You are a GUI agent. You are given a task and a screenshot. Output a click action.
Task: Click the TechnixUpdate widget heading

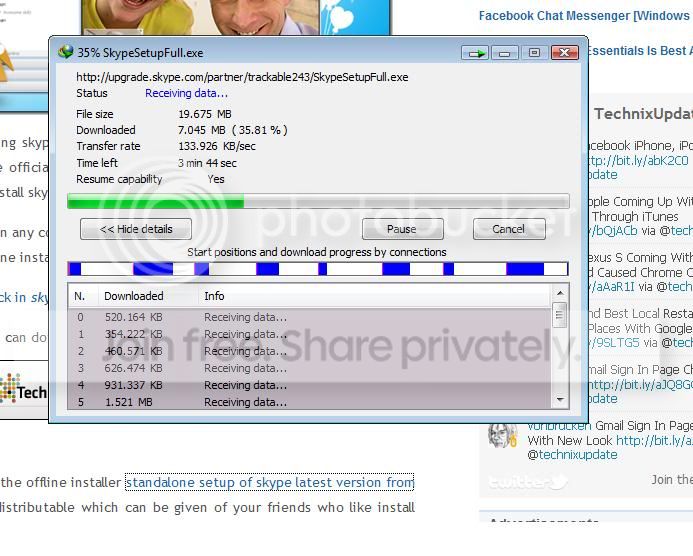(x=643, y=114)
